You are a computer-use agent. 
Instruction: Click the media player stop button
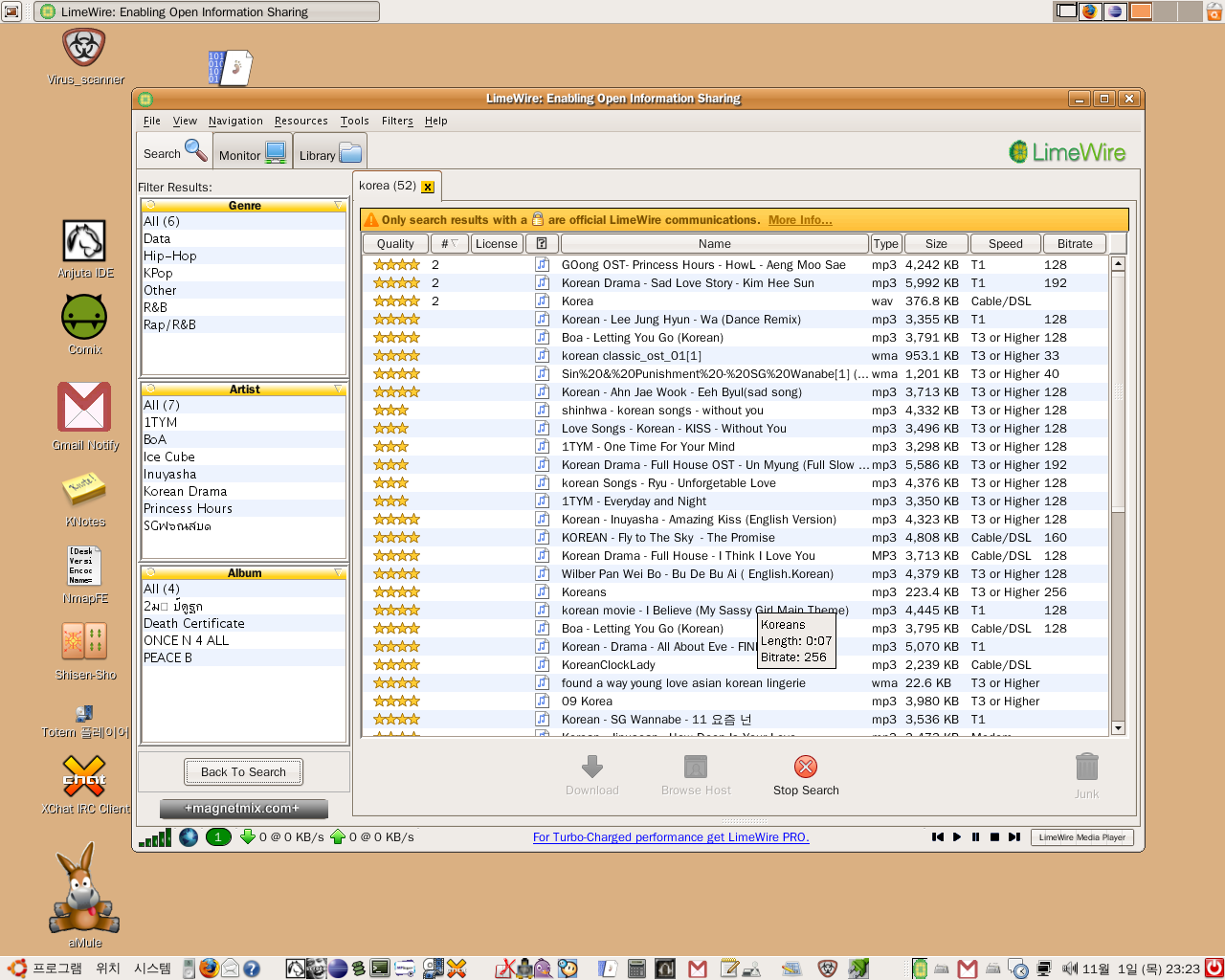(994, 836)
